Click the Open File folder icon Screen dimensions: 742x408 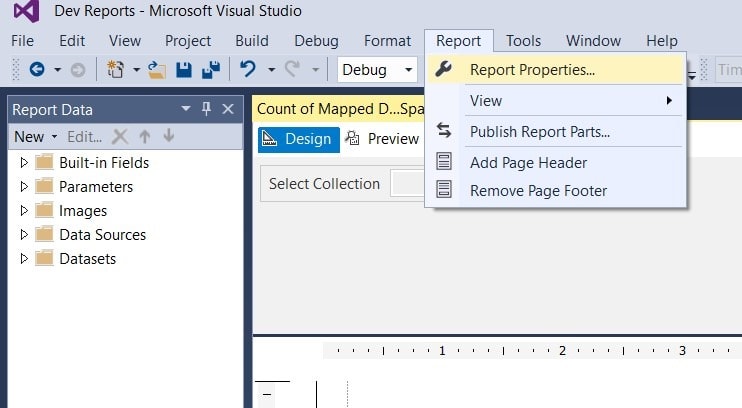pyautogui.click(x=157, y=70)
